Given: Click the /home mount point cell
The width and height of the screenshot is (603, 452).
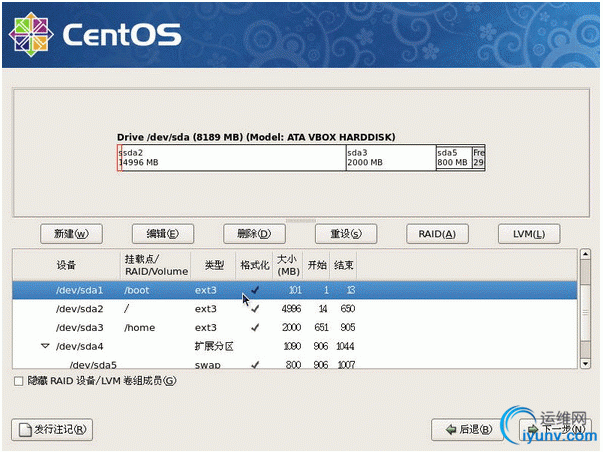Looking at the screenshot, I should [x=140, y=328].
